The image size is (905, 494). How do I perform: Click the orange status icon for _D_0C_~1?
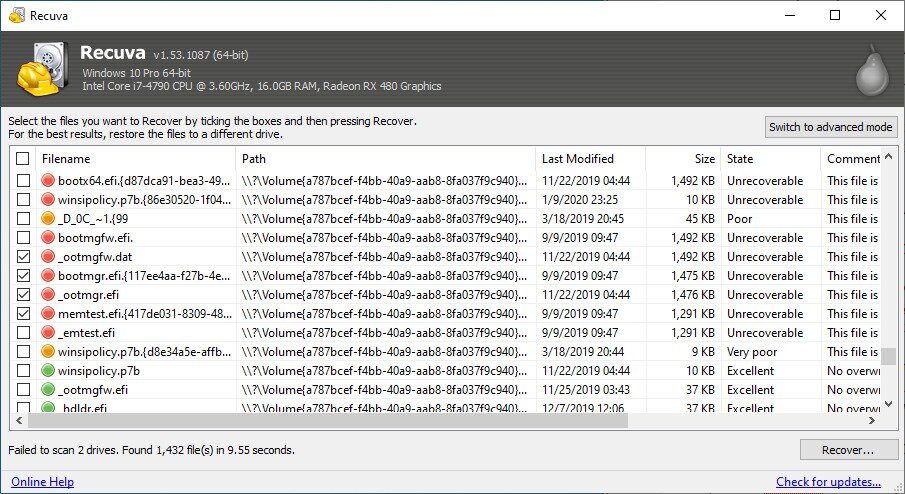[48, 219]
